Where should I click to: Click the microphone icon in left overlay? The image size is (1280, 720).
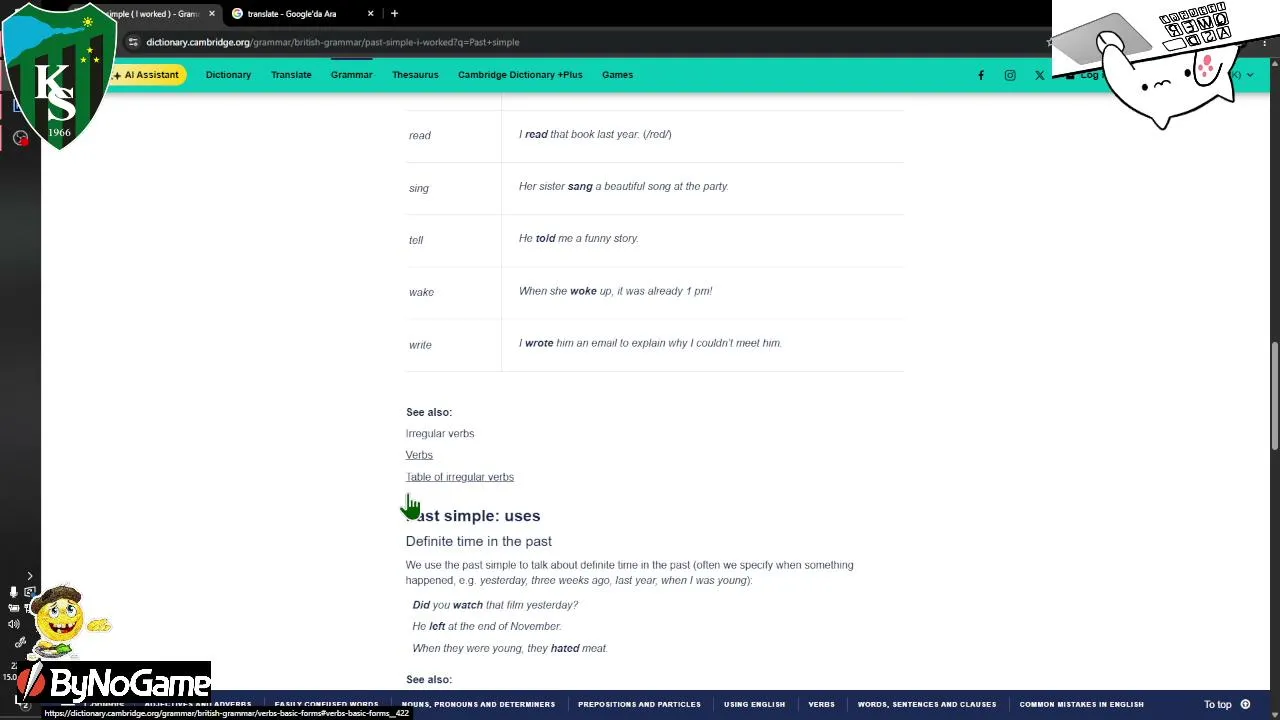click(x=13, y=592)
